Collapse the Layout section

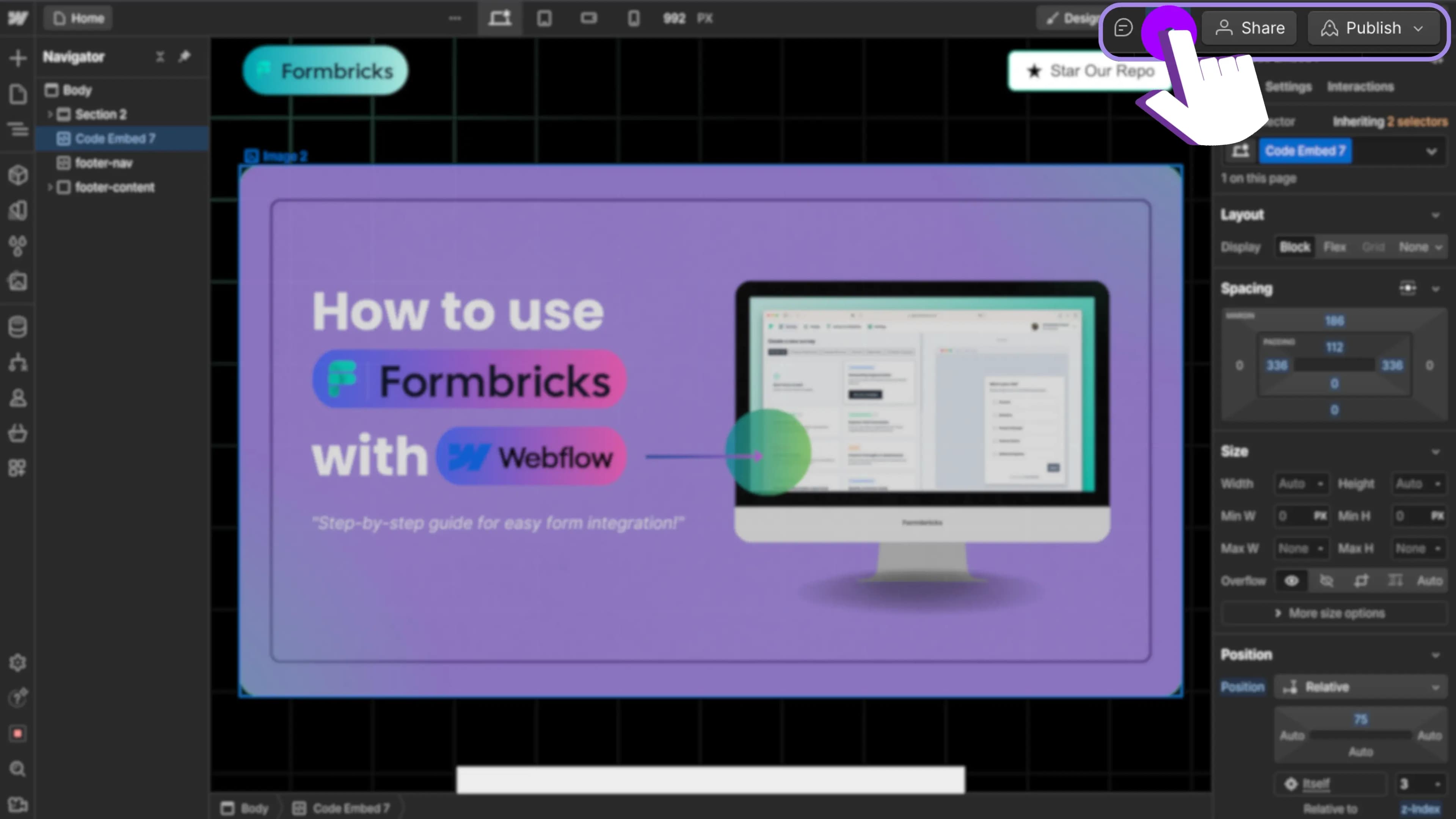pos(1435,215)
